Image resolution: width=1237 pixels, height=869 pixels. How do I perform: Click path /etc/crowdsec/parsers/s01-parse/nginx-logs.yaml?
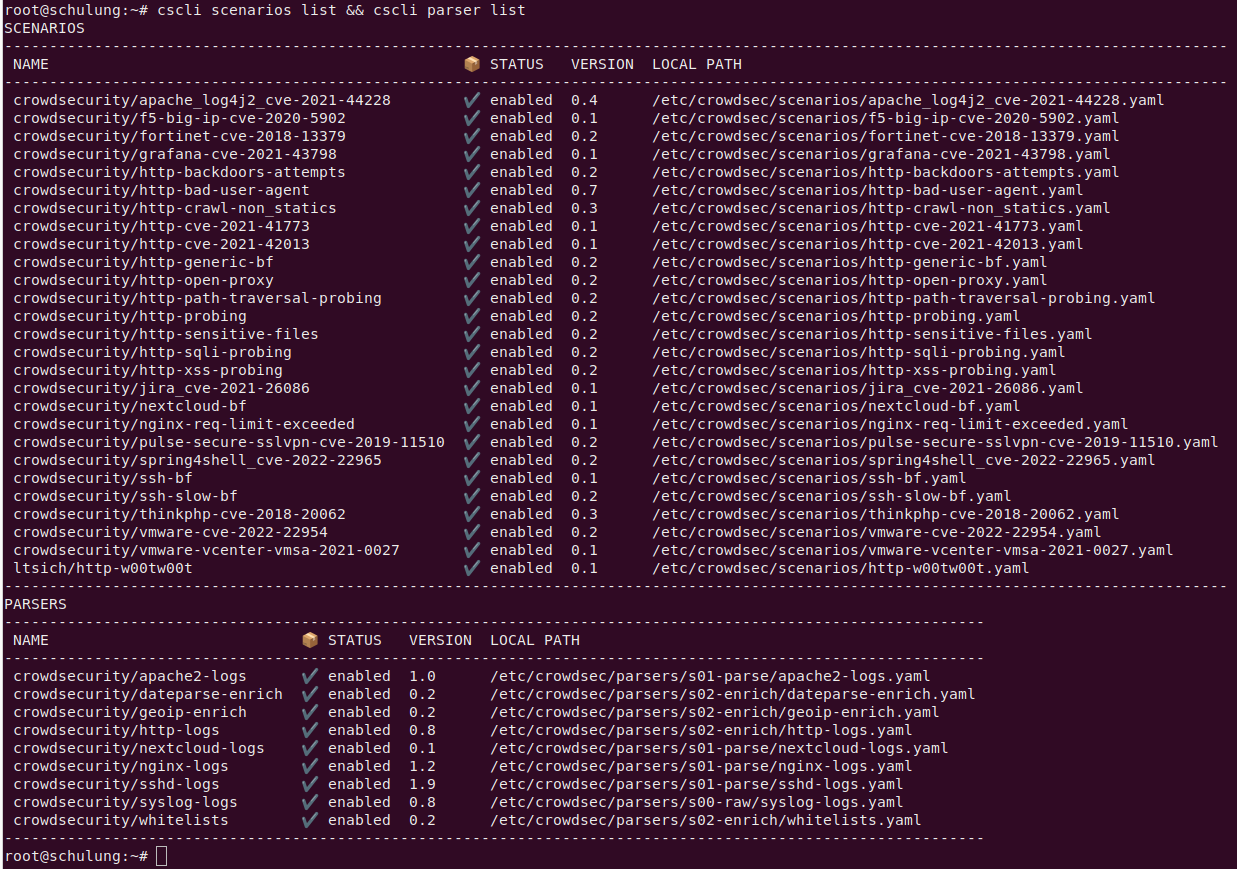[x=701, y=766]
